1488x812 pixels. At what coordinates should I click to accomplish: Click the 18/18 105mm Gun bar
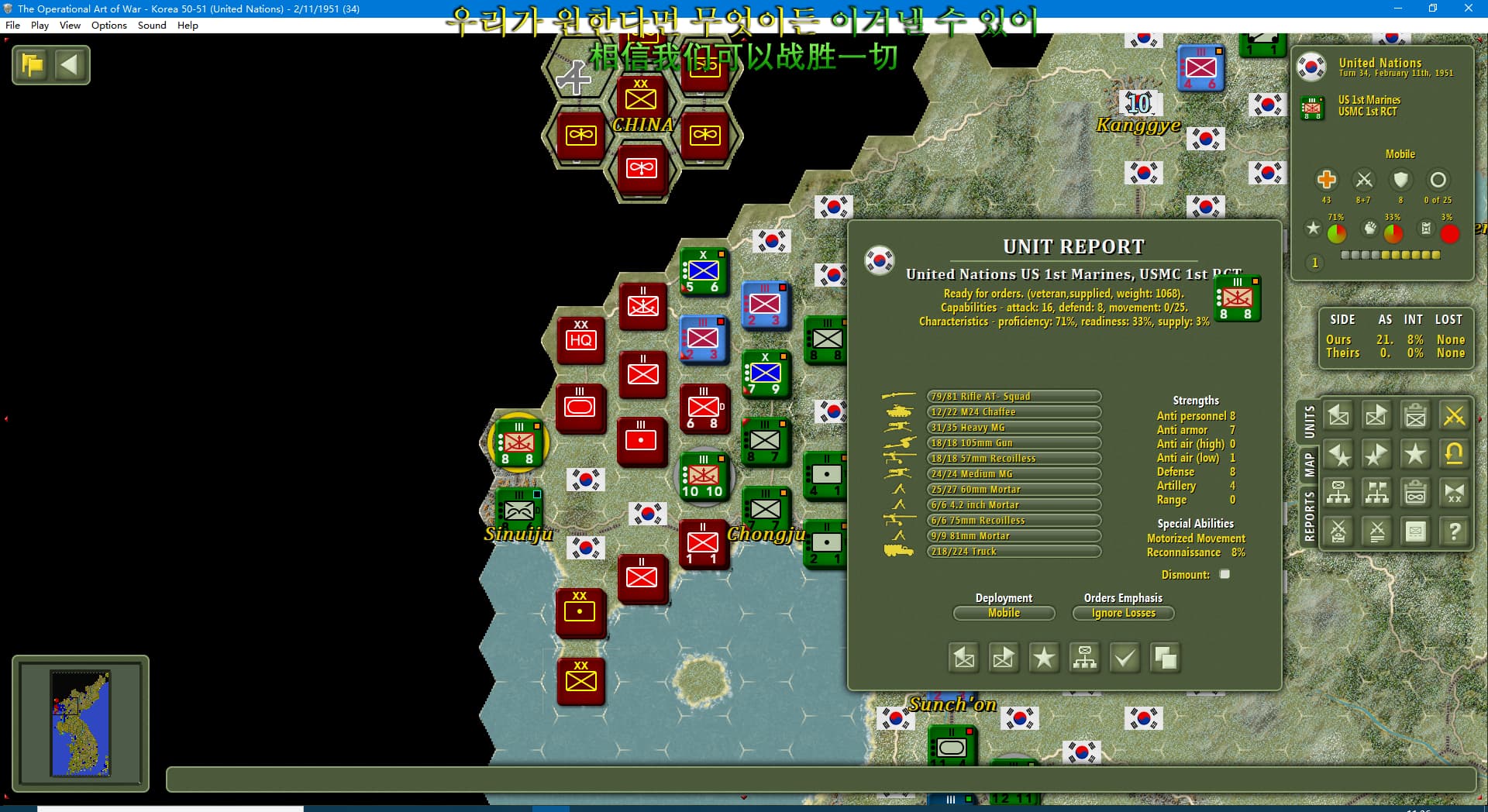pyautogui.click(x=1014, y=442)
